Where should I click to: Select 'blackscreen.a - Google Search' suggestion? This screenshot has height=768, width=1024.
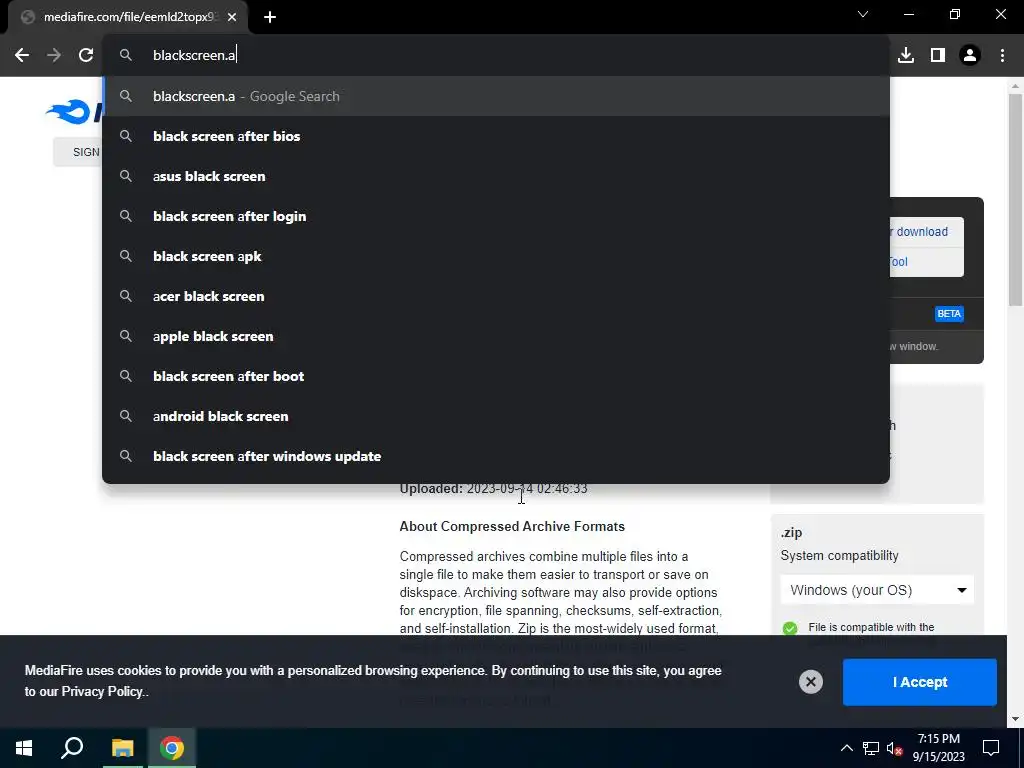tap(496, 96)
